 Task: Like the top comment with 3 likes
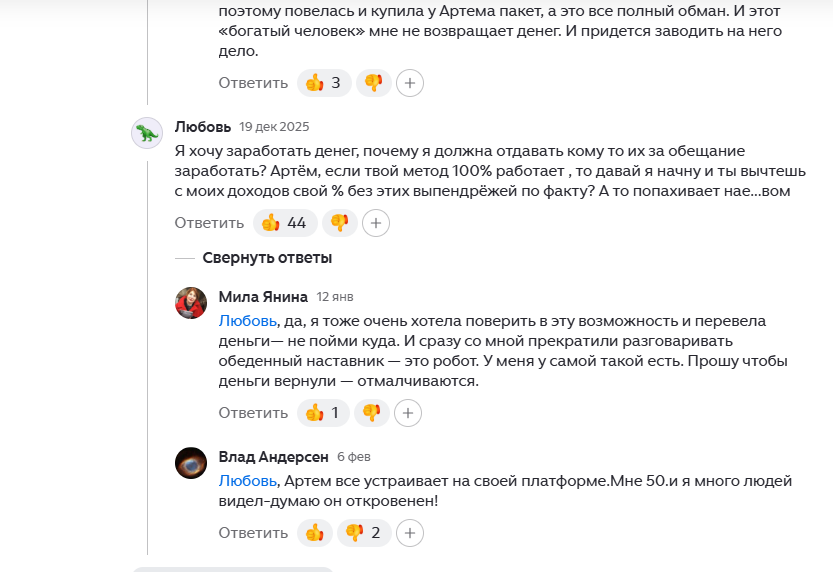tap(324, 83)
